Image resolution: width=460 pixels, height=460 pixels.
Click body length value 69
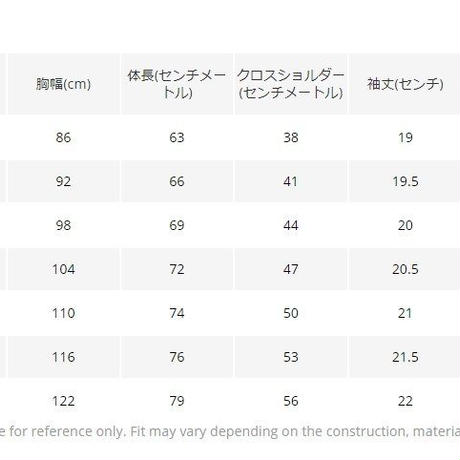pos(177,225)
